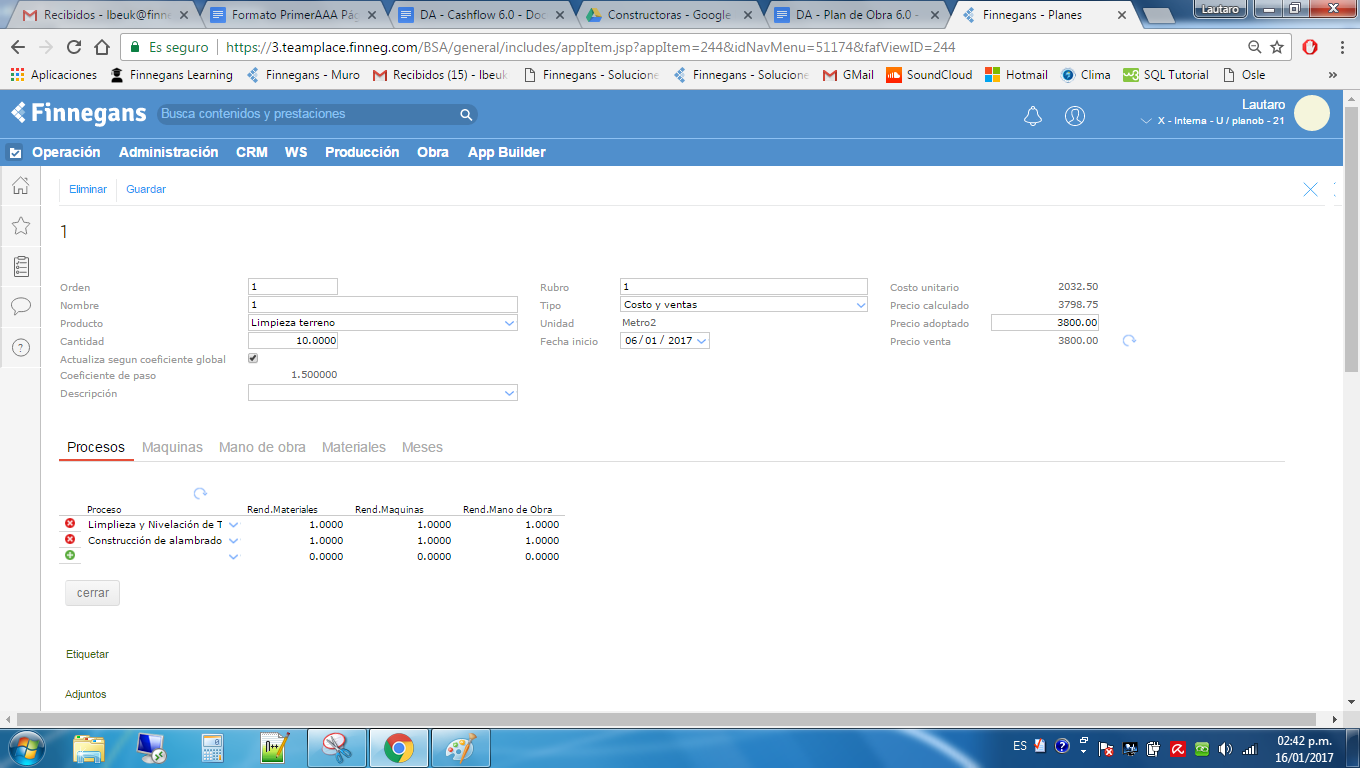The height and width of the screenshot is (768, 1360).
Task: Open the clipboard tasks sidebar icon
Action: [20, 266]
